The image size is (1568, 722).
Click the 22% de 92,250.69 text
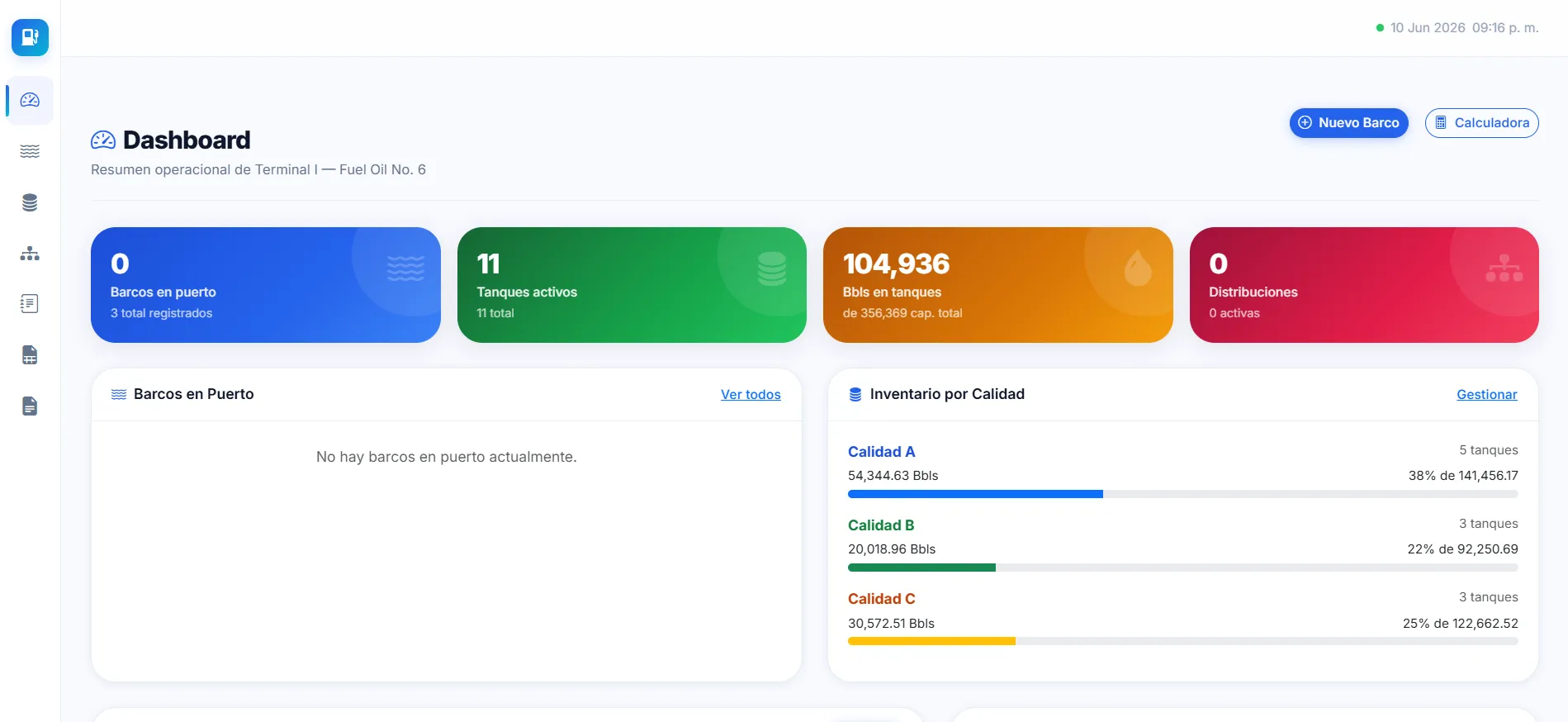click(x=1462, y=549)
